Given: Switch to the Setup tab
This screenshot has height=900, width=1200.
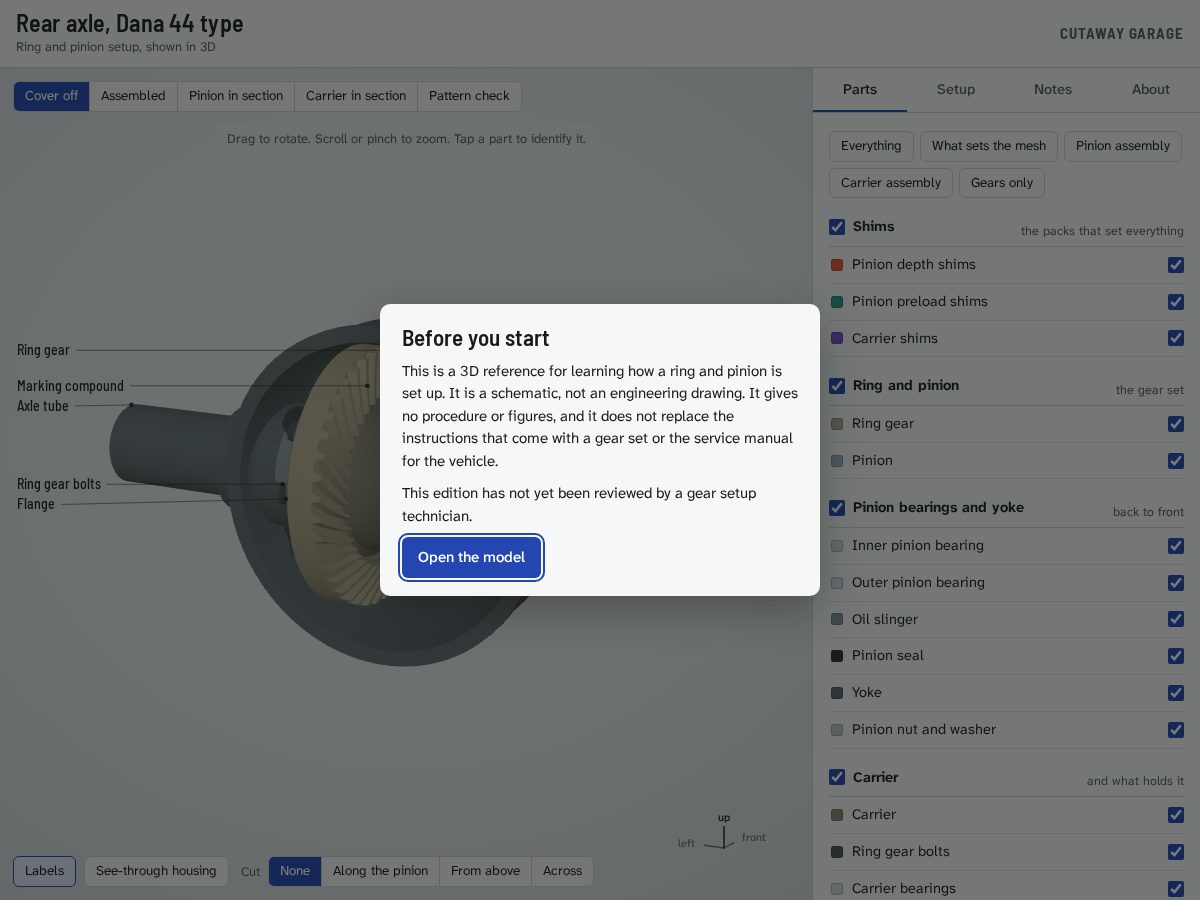Looking at the screenshot, I should (x=956, y=89).
